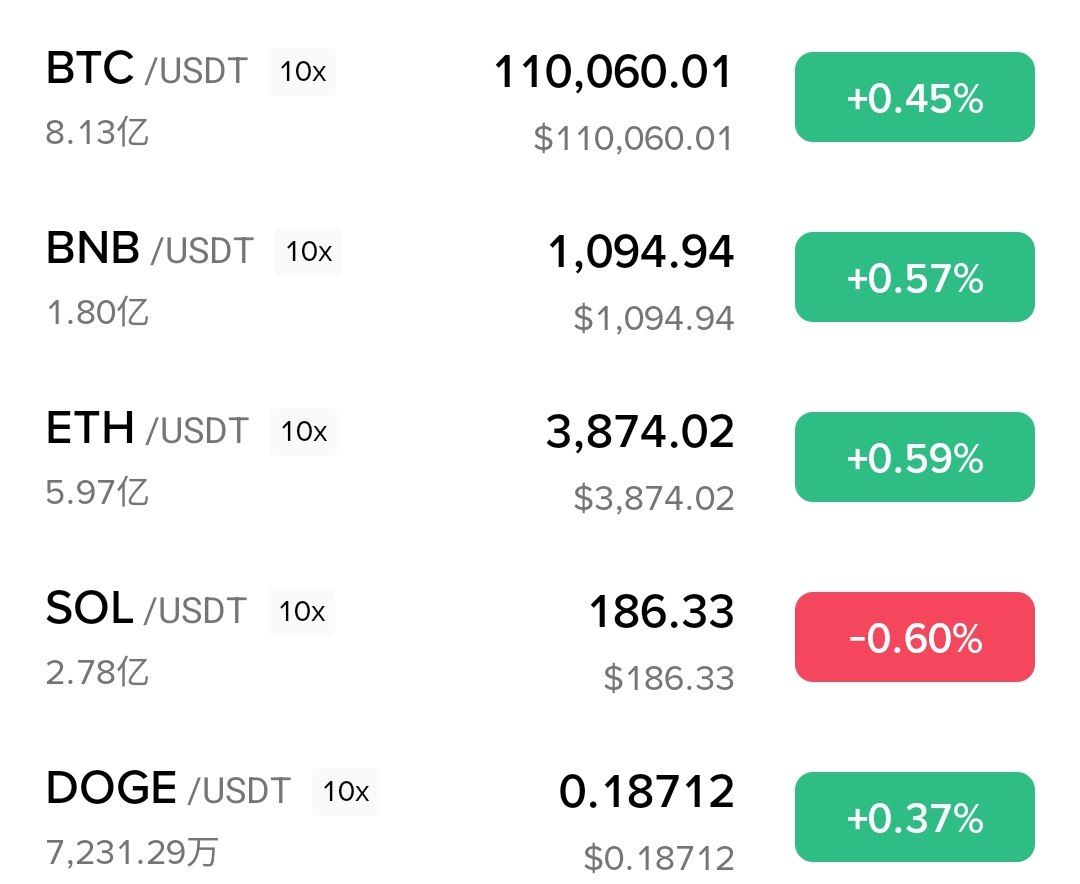Screen dimensions: 1080x884
Task: Open the BTC/USDT trading pair
Action: click(x=146, y=70)
